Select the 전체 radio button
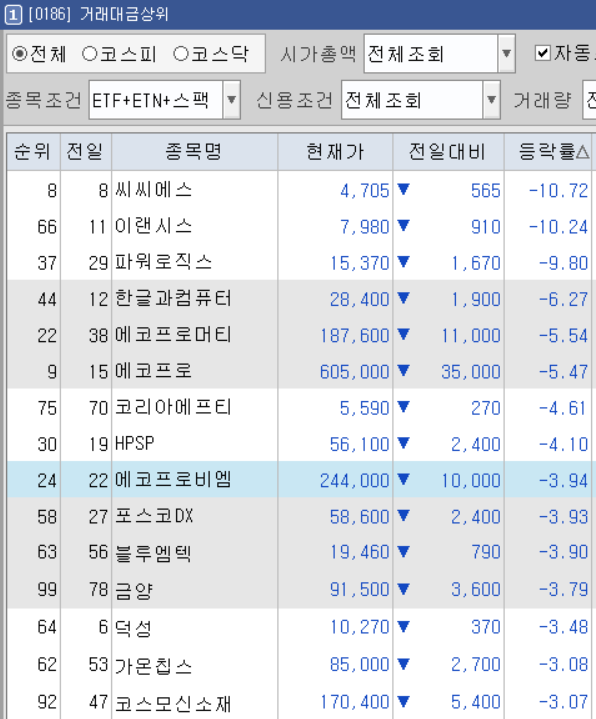The width and height of the screenshot is (596, 719). pyautogui.click(x=20, y=54)
